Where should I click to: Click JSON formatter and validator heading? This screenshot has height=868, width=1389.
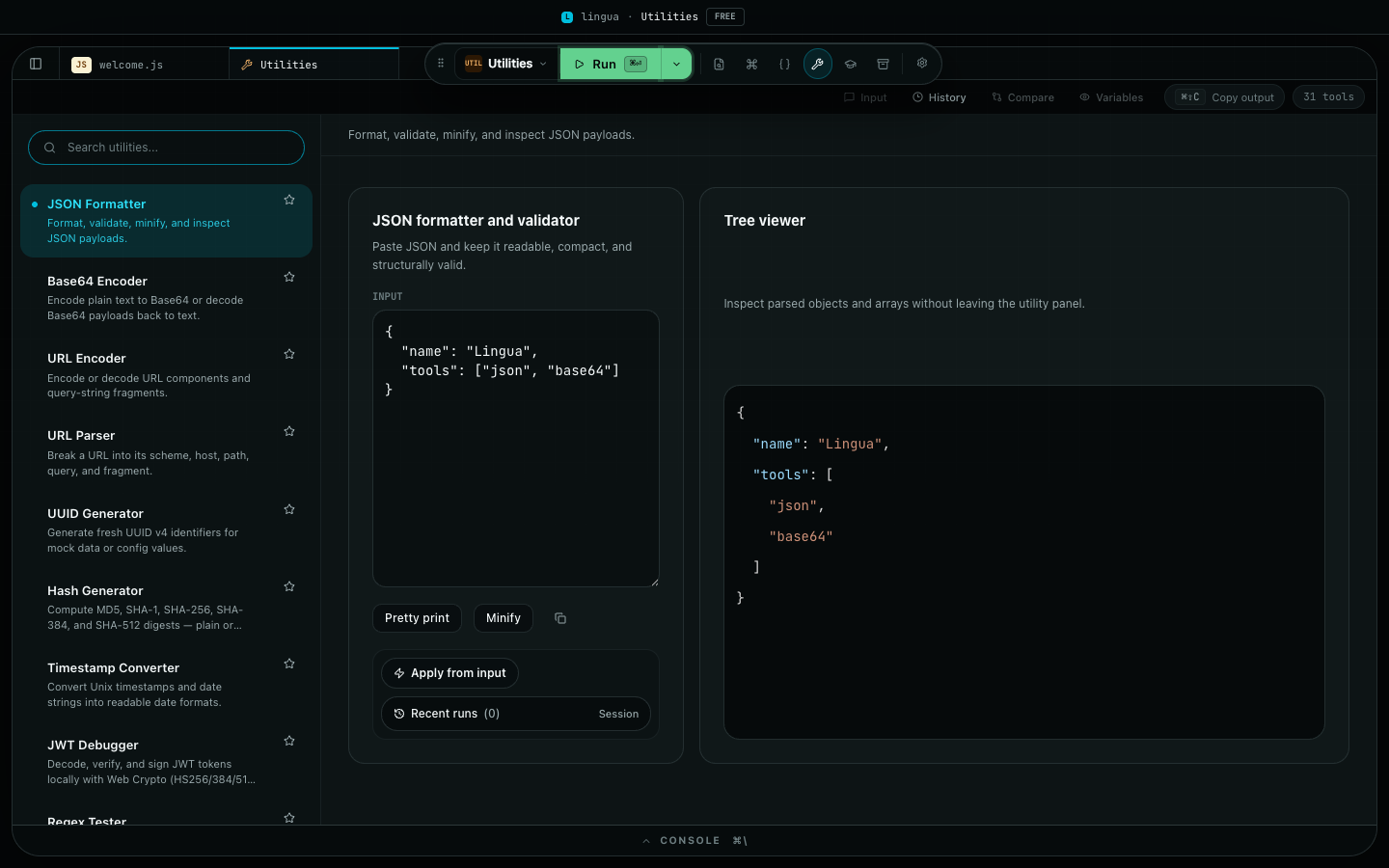477,221
